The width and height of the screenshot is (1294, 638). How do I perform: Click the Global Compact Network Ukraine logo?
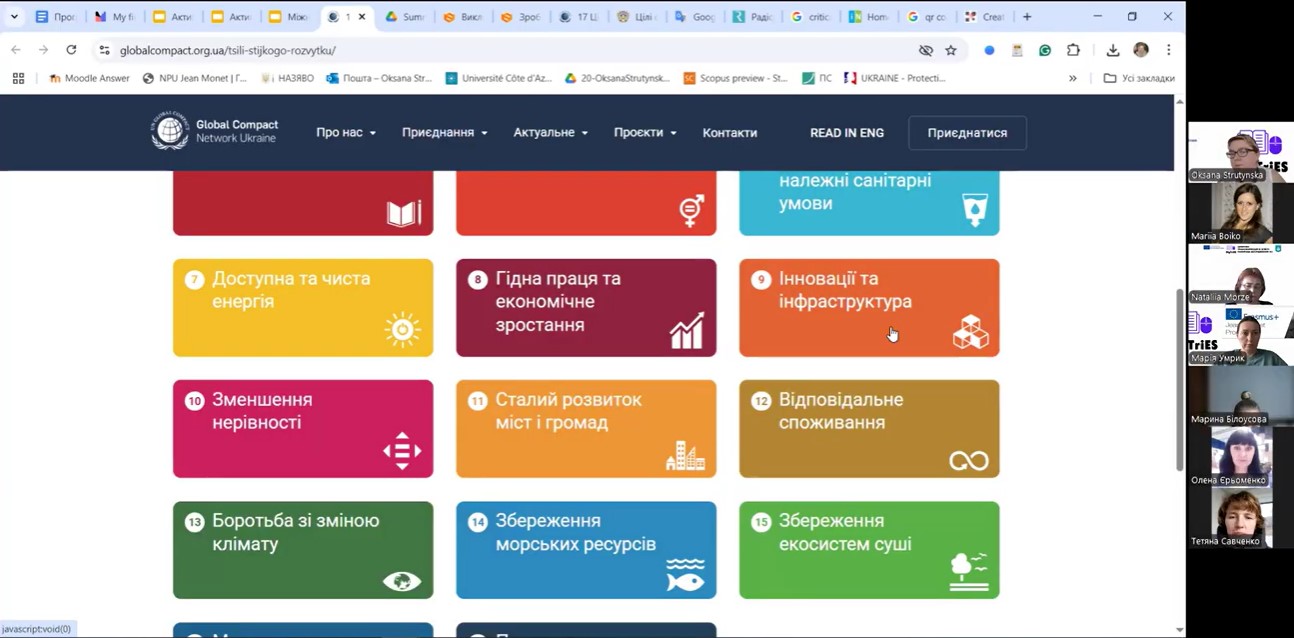pos(214,132)
